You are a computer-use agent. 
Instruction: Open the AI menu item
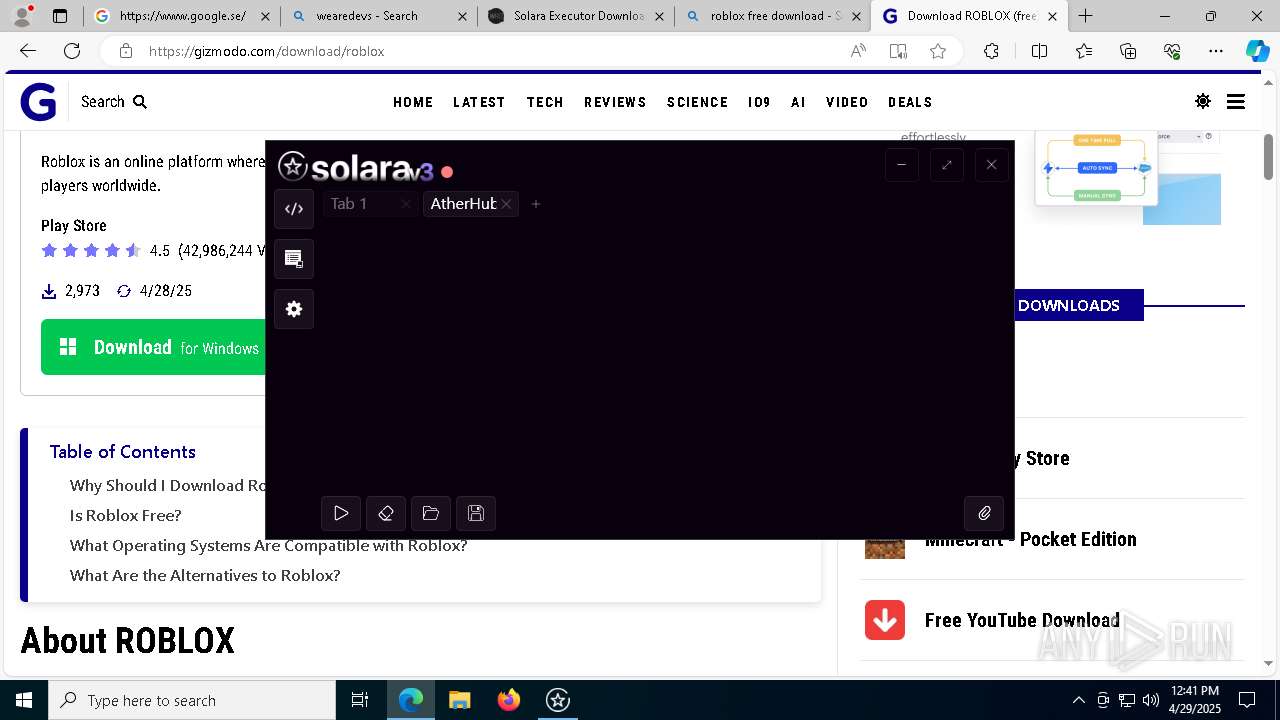(798, 102)
